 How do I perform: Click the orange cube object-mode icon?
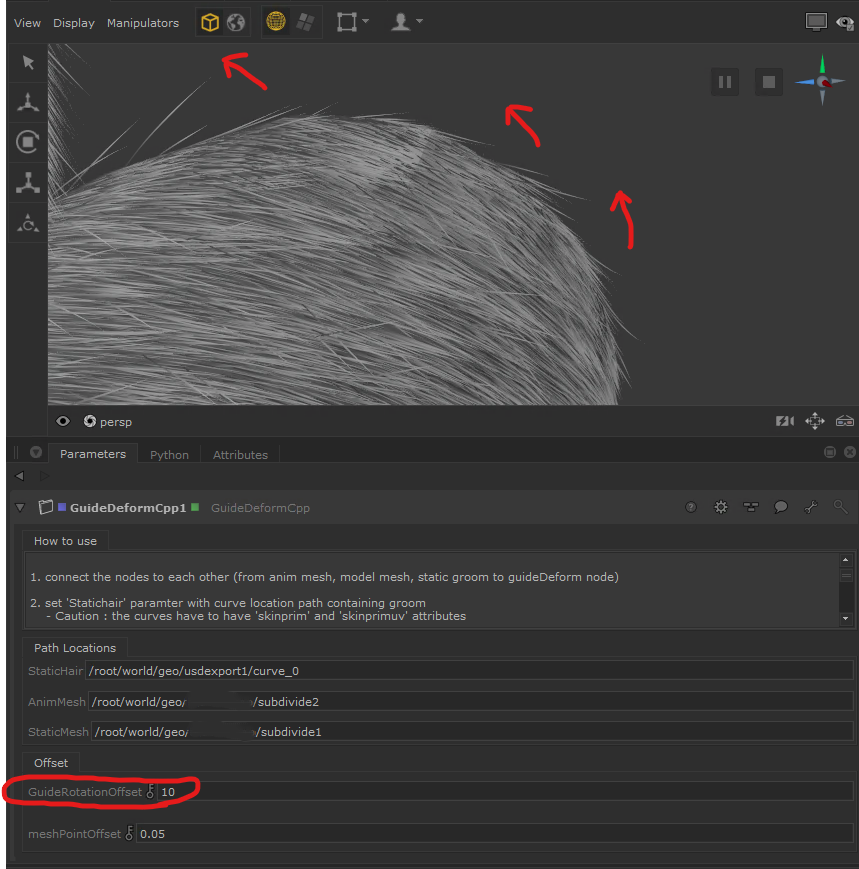pyautogui.click(x=209, y=22)
